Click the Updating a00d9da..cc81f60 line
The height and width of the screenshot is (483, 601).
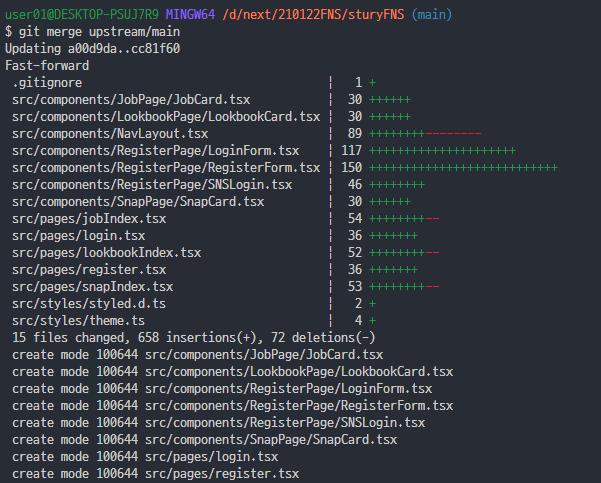pyautogui.click(x=92, y=49)
